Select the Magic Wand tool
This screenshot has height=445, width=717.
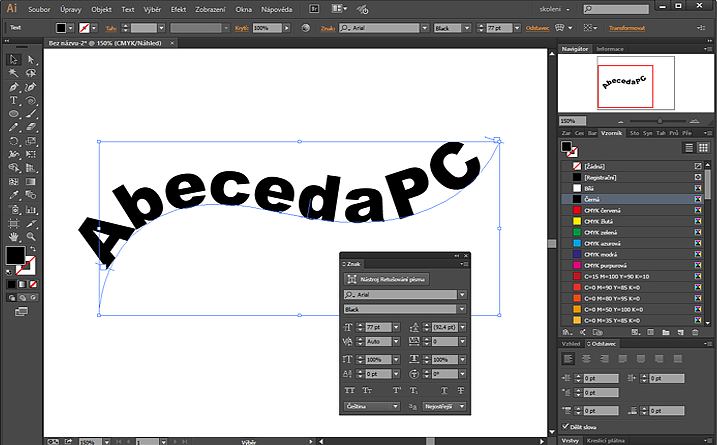click(x=13, y=73)
